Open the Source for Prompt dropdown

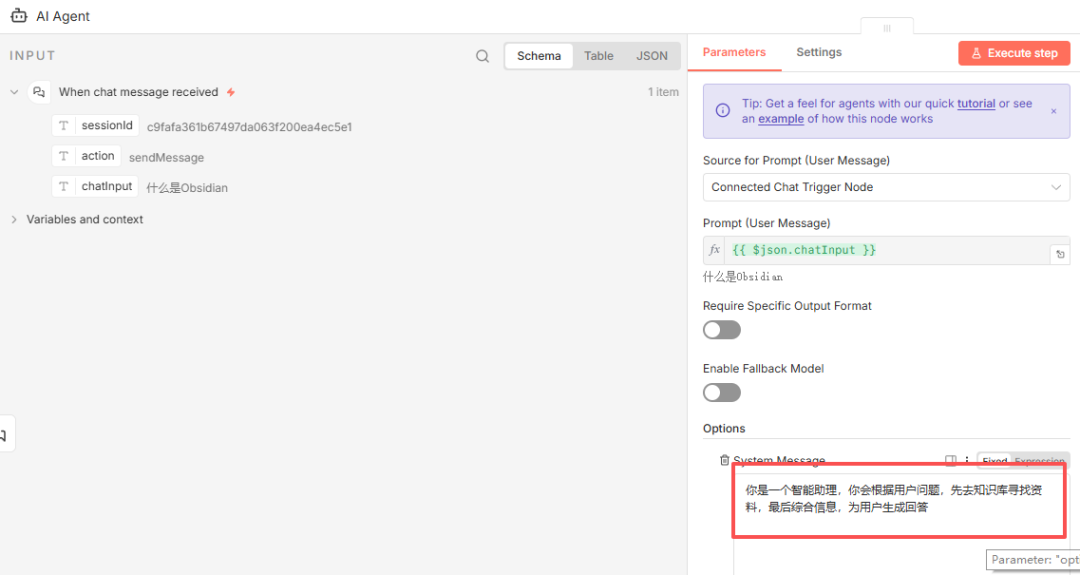click(x=886, y=187)
